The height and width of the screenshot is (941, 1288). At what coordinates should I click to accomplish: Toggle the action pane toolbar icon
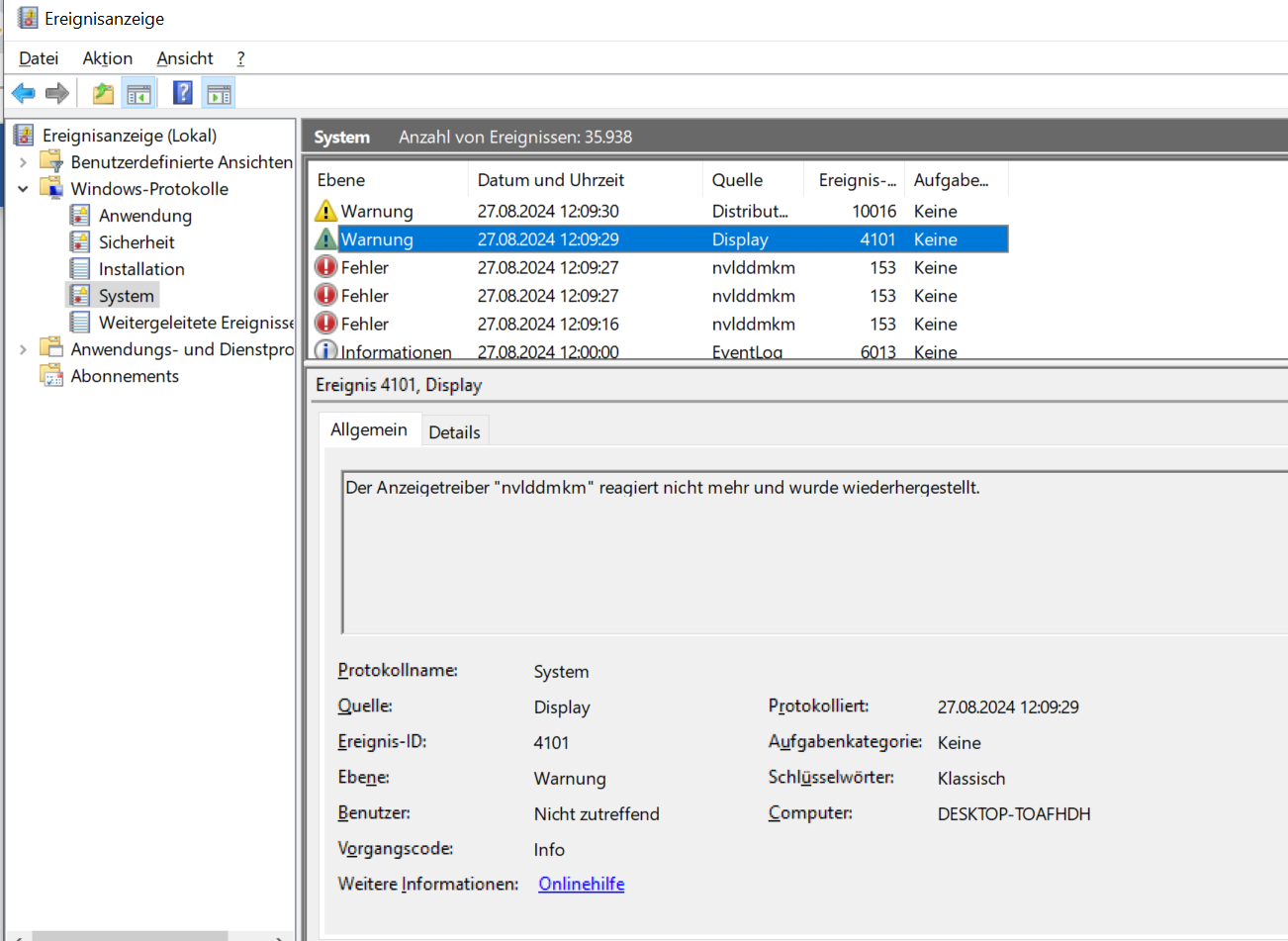click(219, 94)
